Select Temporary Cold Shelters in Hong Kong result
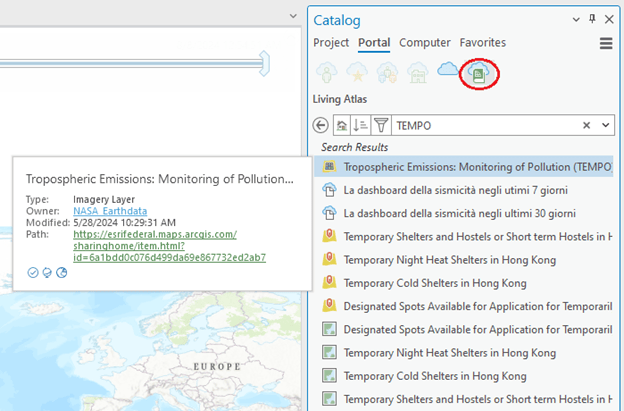The image size is (624, 411). (x=435, y=283)
